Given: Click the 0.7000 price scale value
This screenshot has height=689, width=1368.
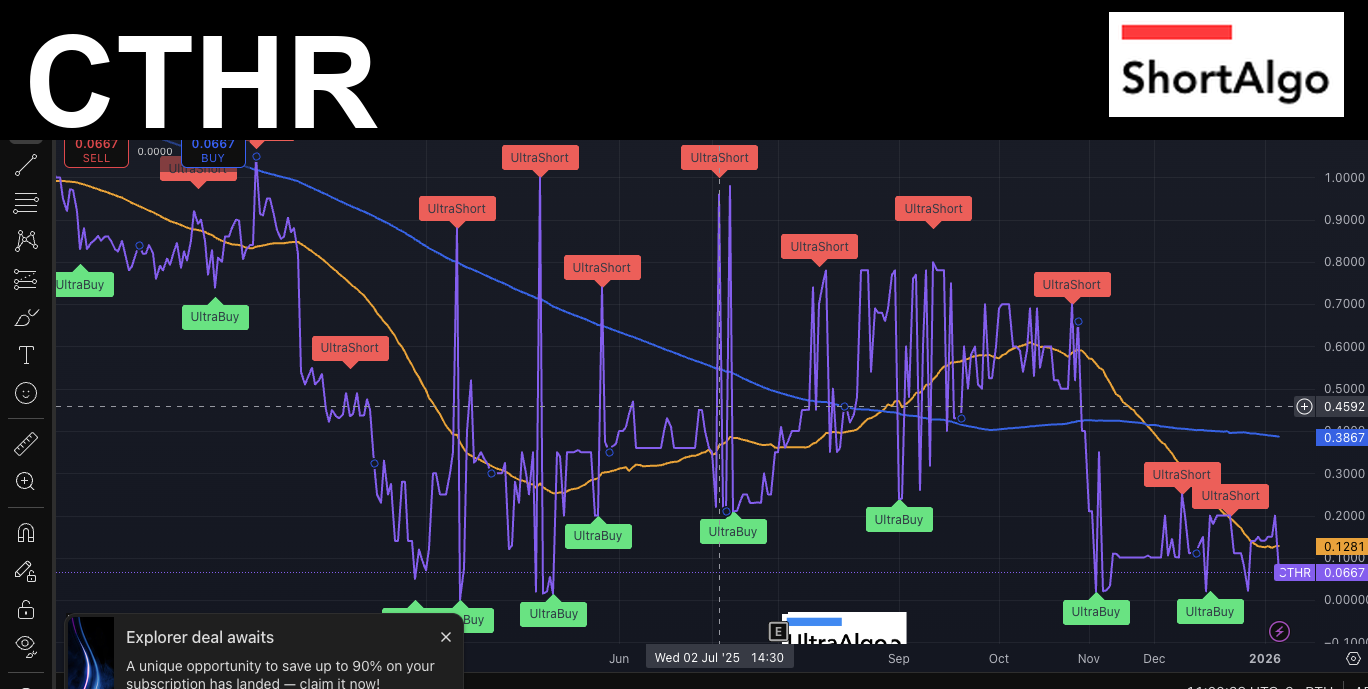Looking at the screenshot, I should 1344,304.
